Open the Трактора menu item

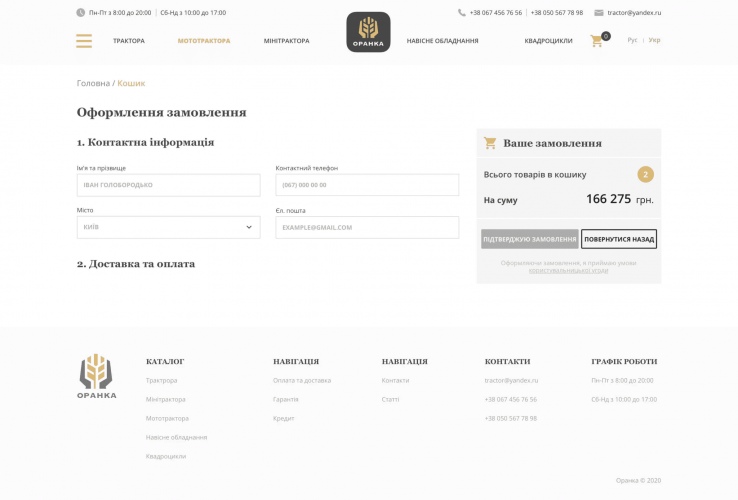point(128,41)
